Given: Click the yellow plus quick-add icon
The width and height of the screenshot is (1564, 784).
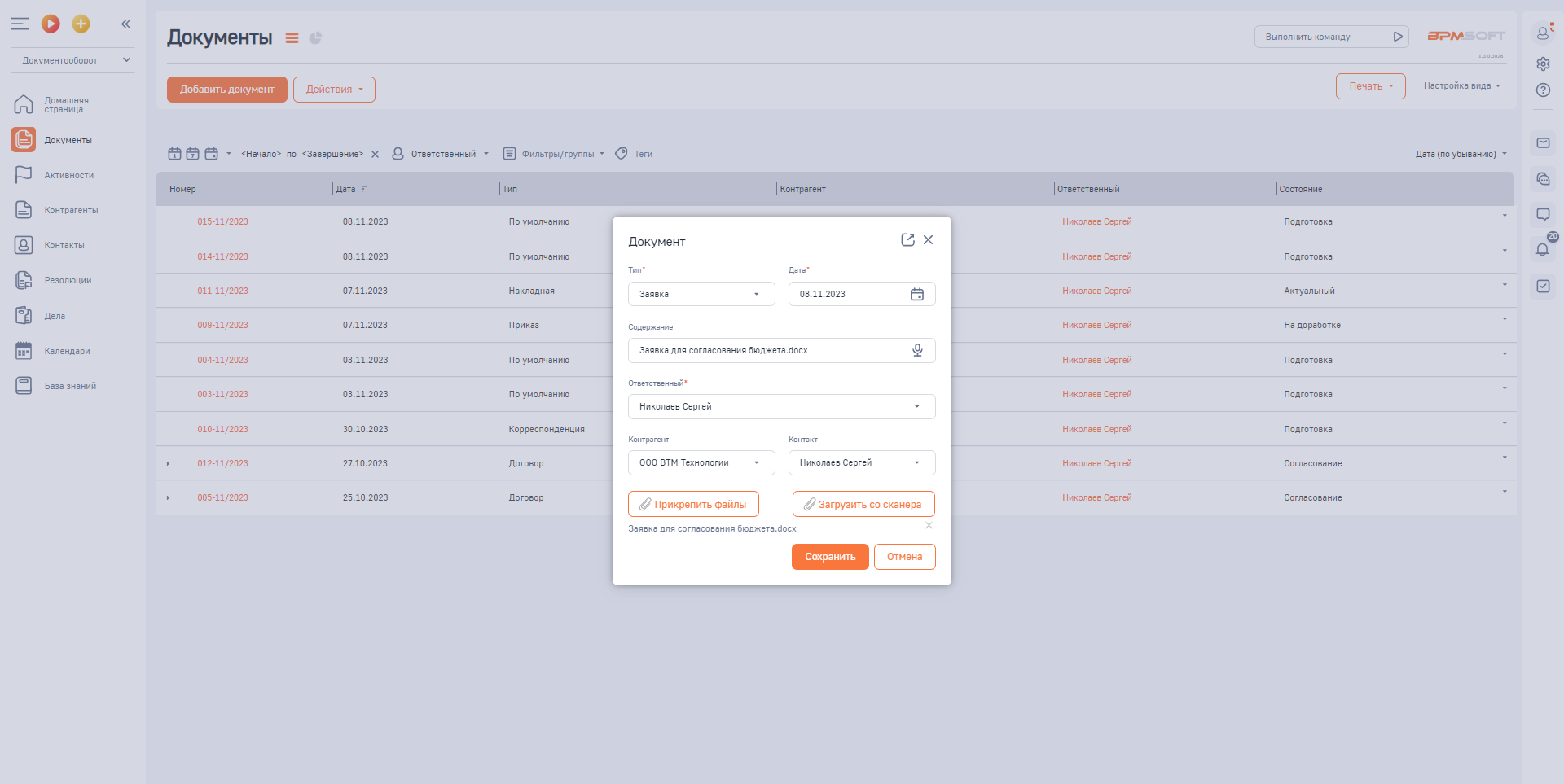Looking at the screenshot, I should tap(81, 24).
